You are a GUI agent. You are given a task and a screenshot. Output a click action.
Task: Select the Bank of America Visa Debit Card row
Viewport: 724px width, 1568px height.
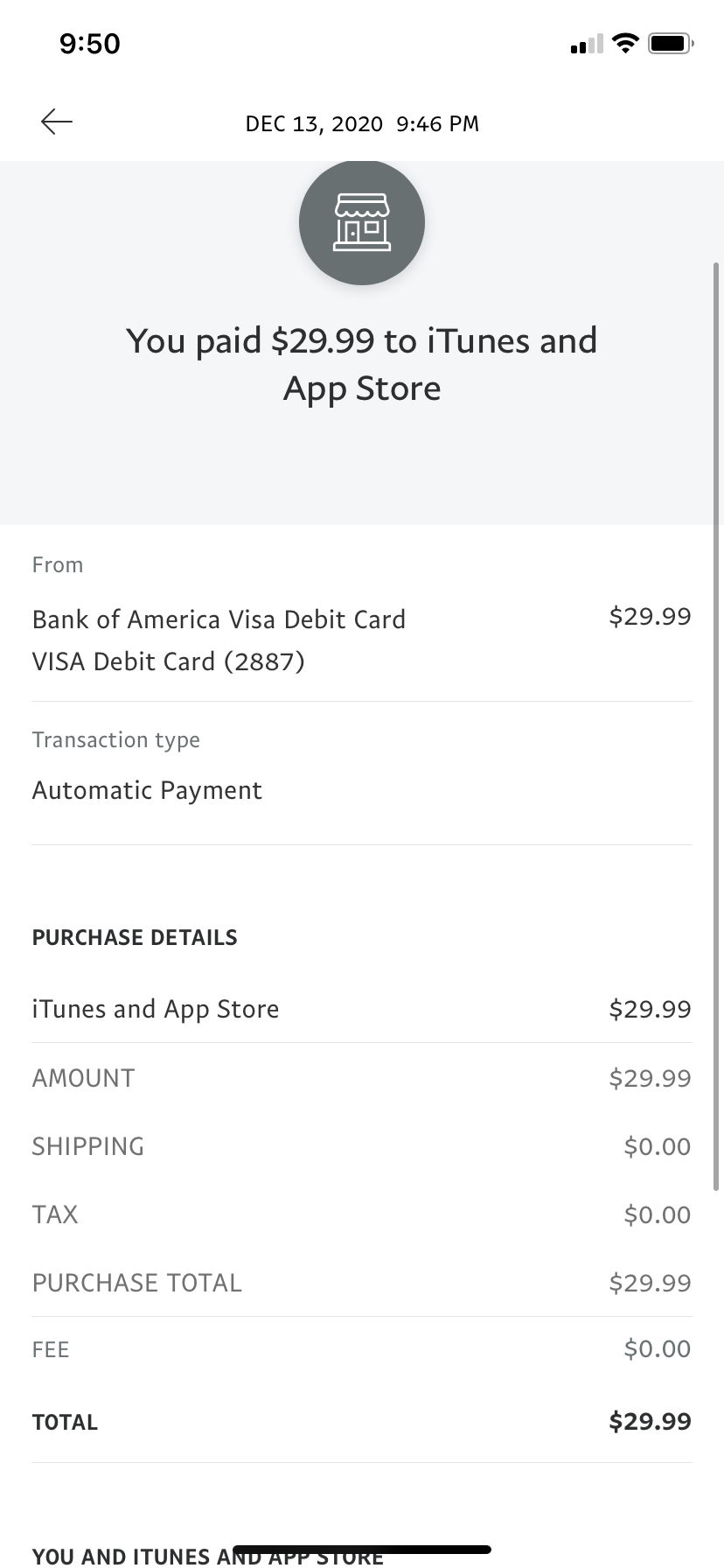[x=362, y=640]
